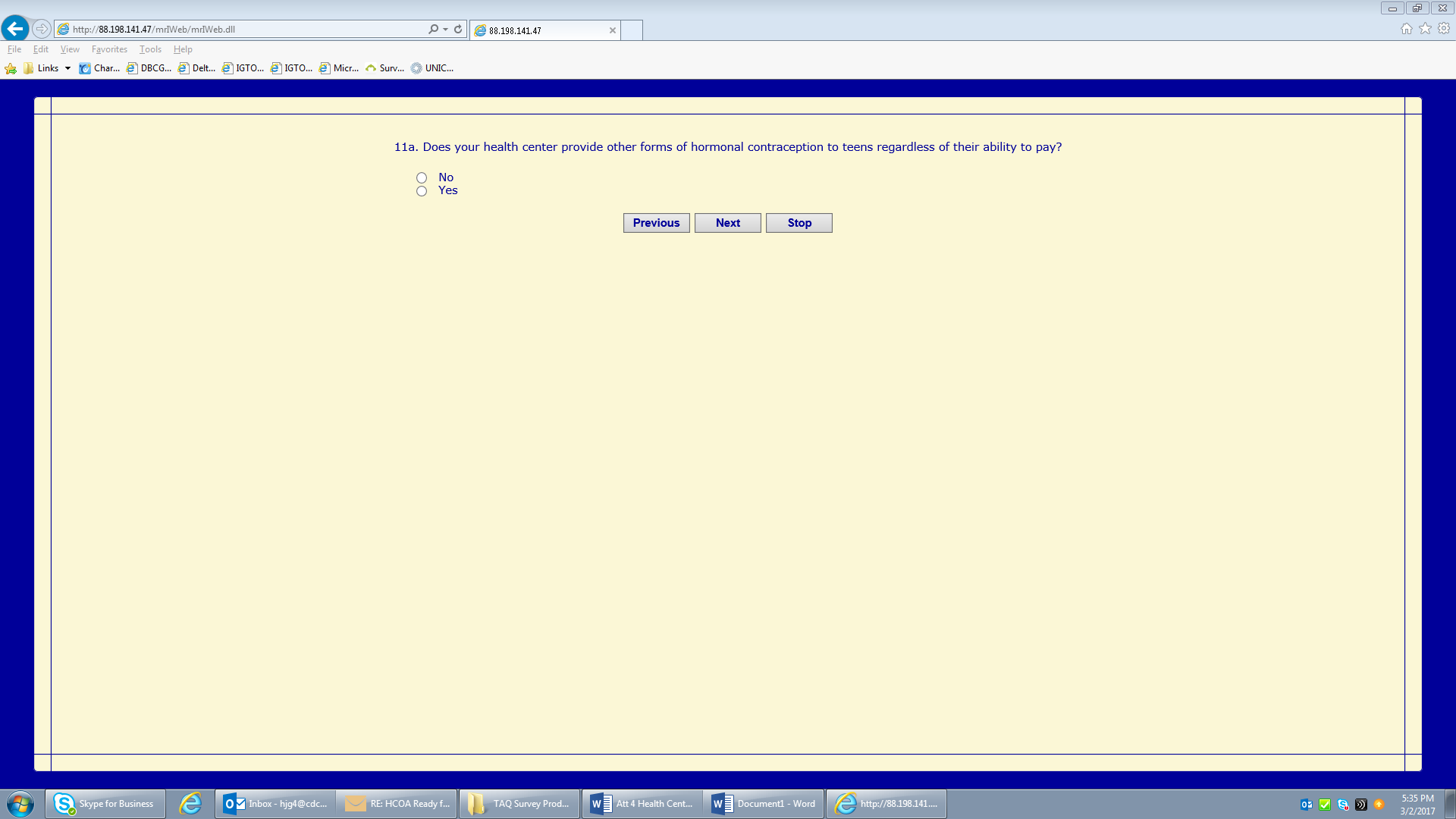Open the Favorites menu
Viewport: 1456px width, 819px height.
coord(109,49)
